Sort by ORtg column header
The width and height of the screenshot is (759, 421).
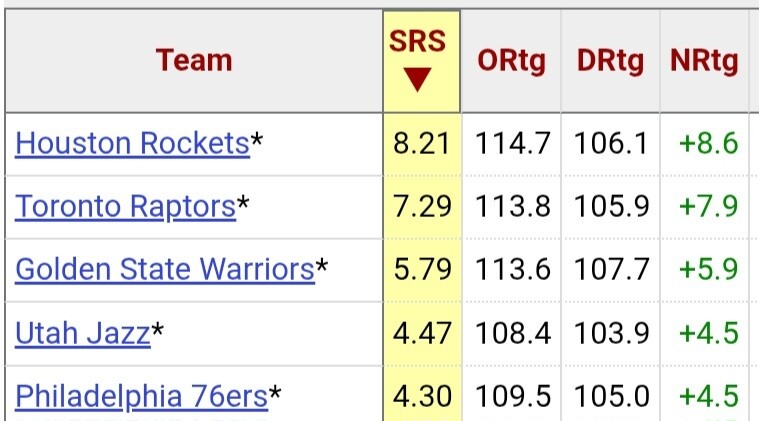511,61
